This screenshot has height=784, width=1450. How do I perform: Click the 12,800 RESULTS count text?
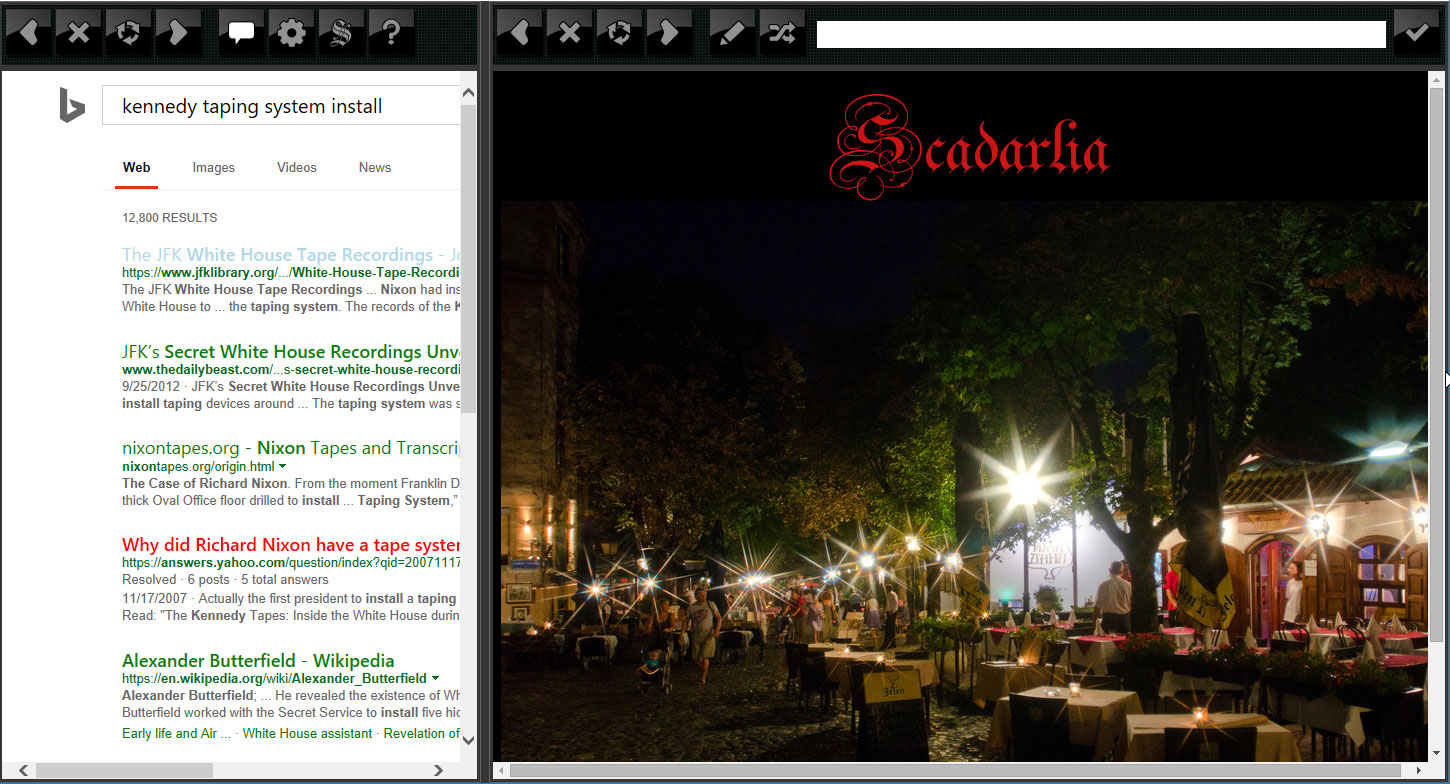[170, 218]
